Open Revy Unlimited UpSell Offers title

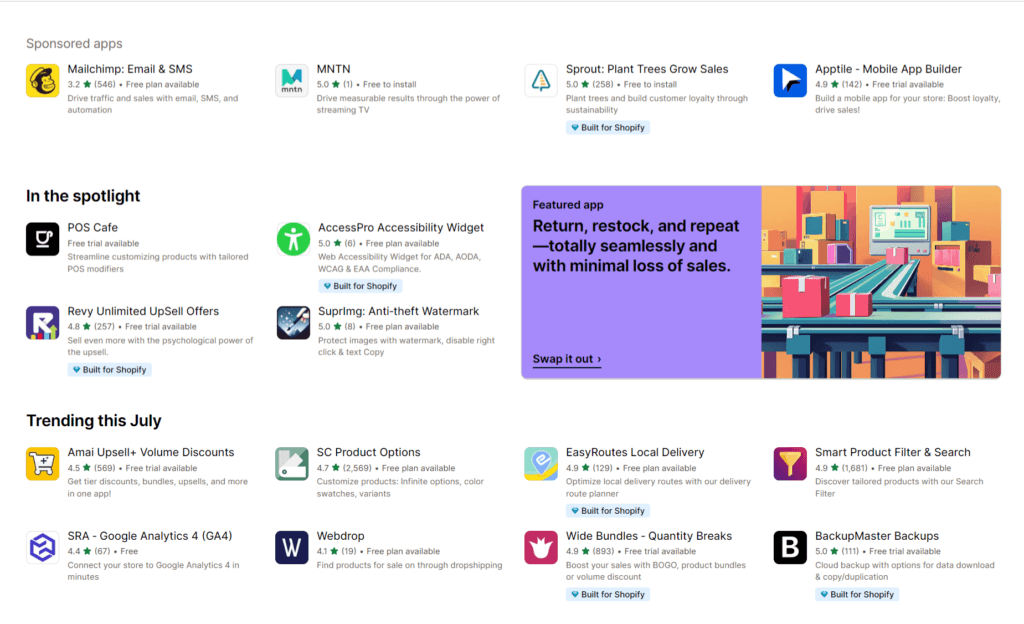(143, 311)
